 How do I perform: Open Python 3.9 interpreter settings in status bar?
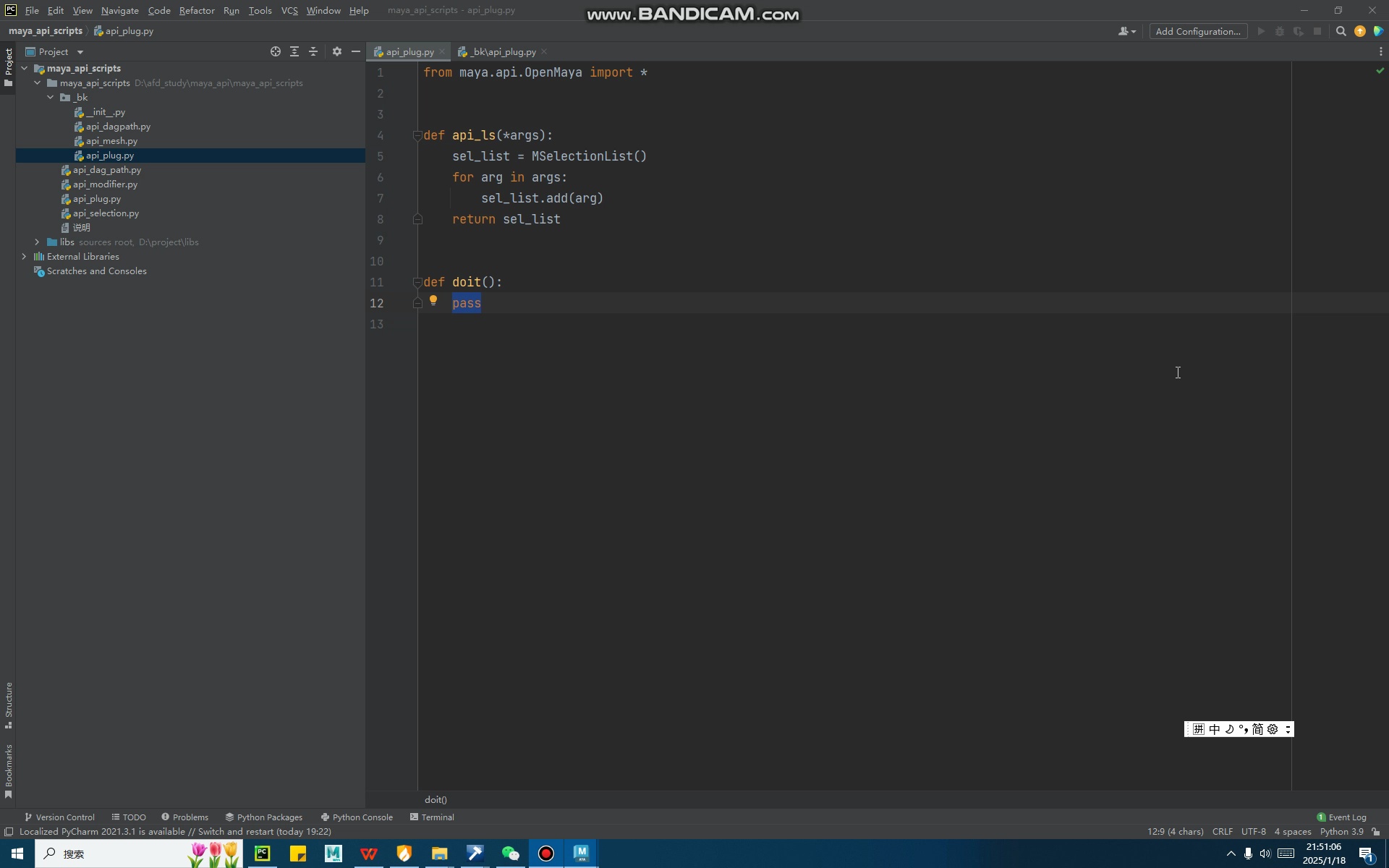tap(1341, 831)
